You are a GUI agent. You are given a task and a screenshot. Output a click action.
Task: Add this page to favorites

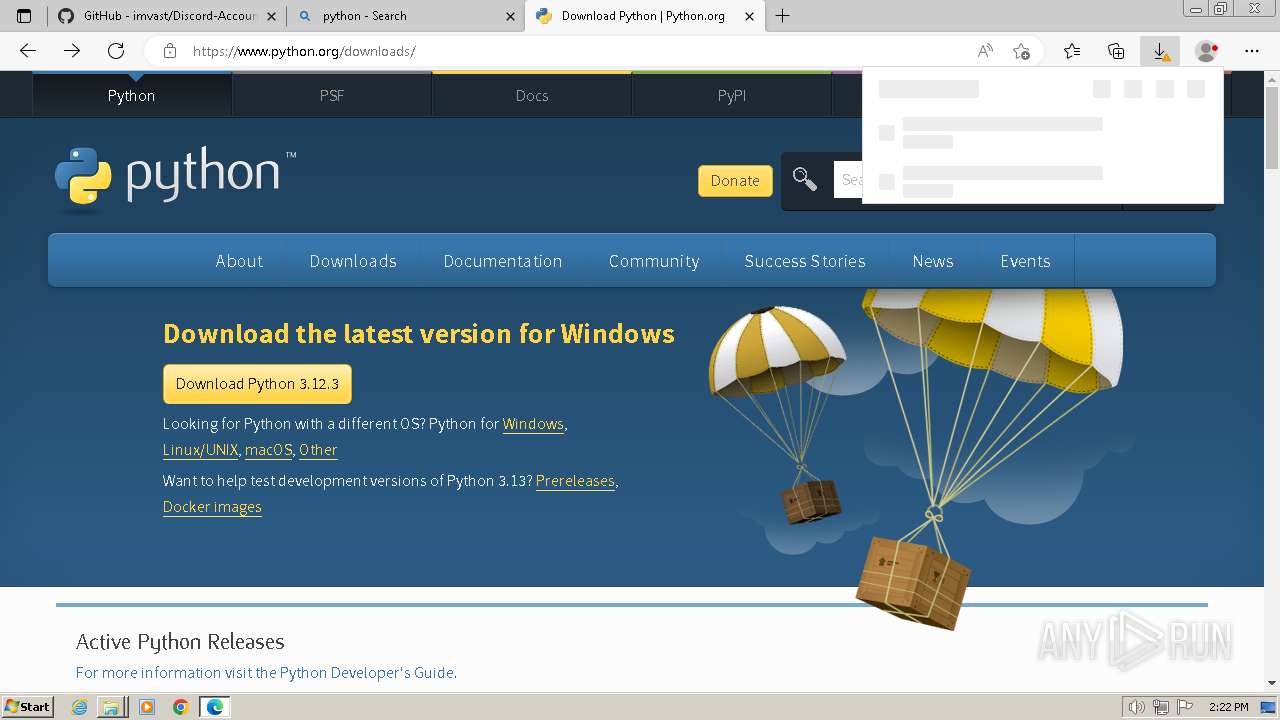[1021, 51]
